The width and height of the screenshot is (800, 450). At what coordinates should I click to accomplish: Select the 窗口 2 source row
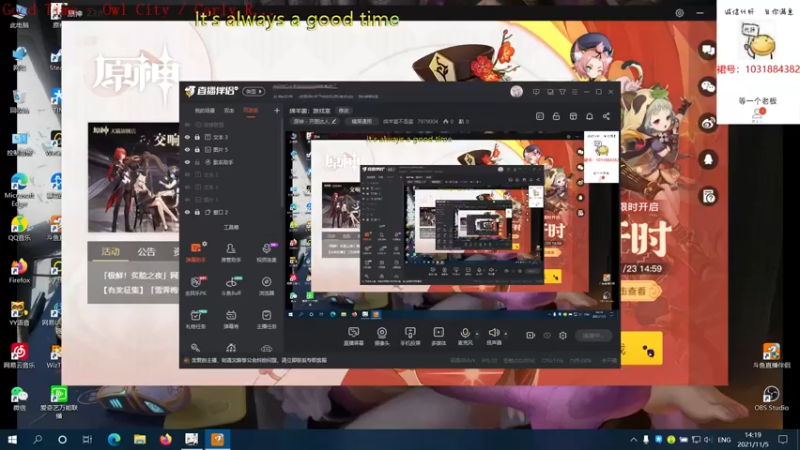pos(231,212)
